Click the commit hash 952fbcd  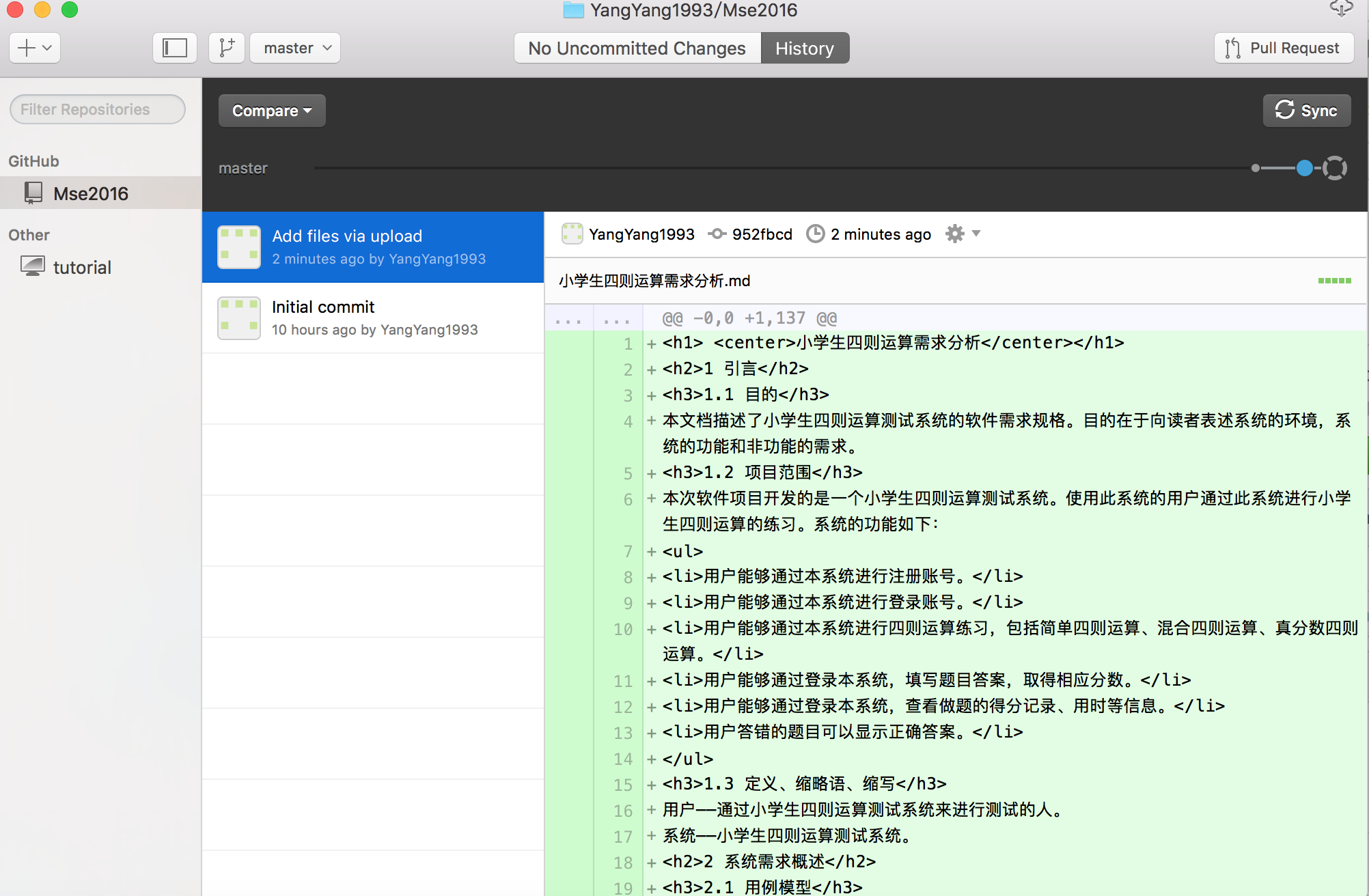coord(762,234)
